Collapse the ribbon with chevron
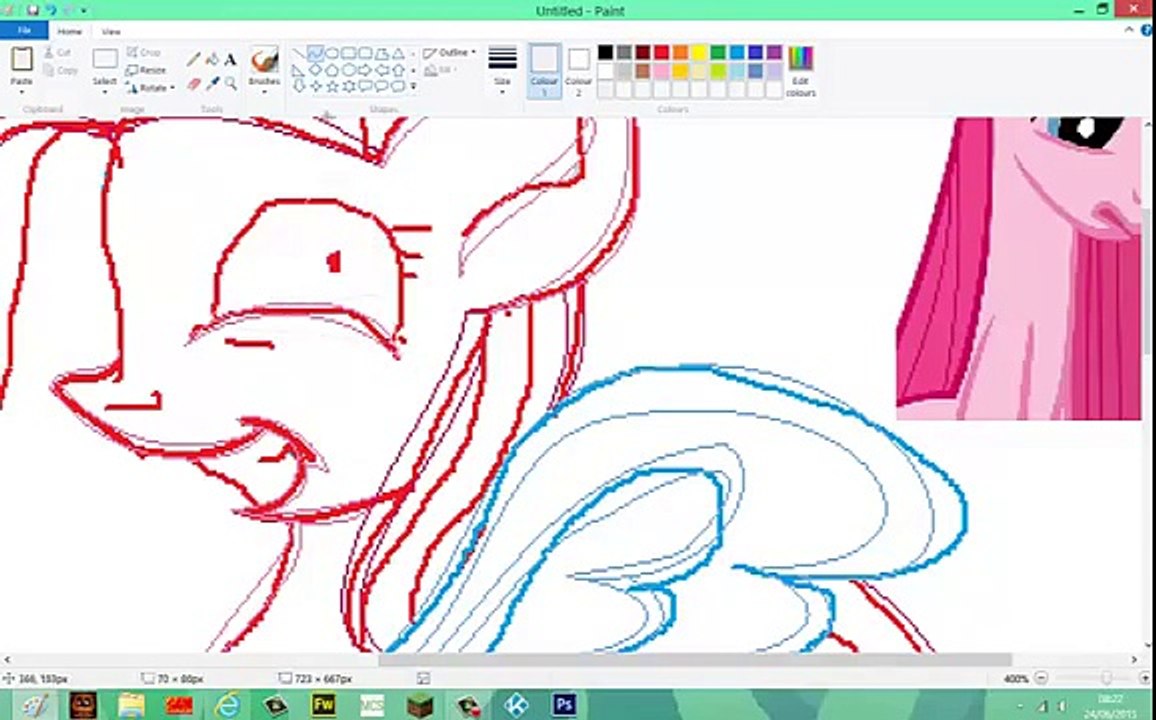 [1129, 30]
